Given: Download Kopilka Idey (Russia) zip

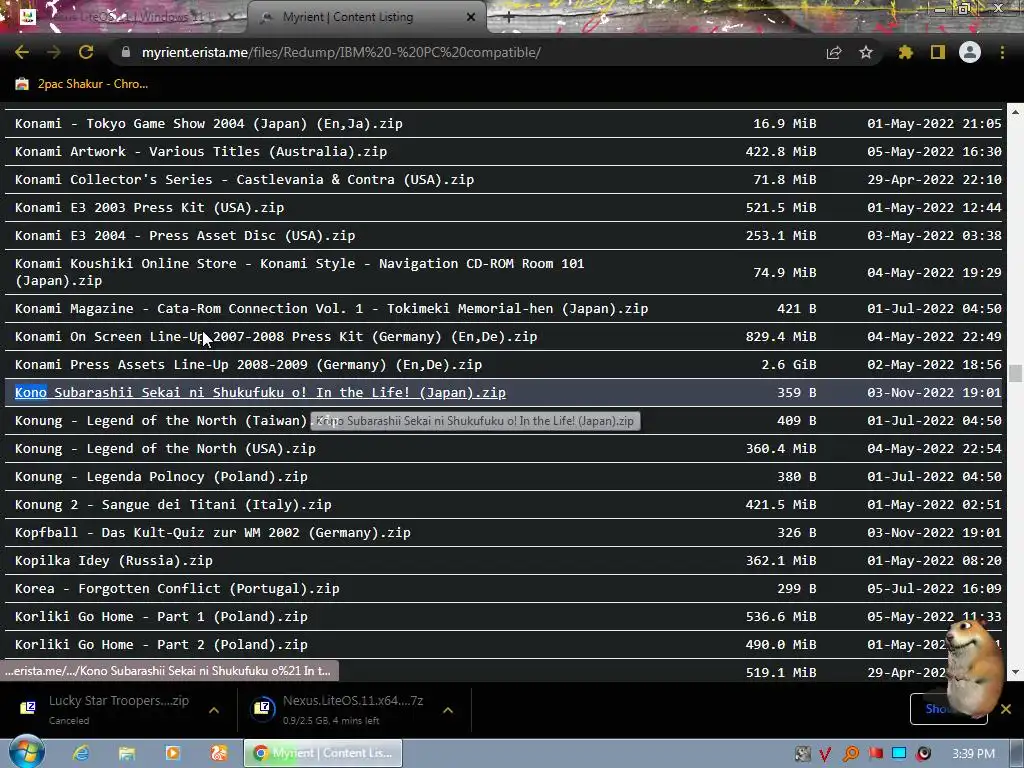Looking at the screenshot, I should [x=114, y=561].
